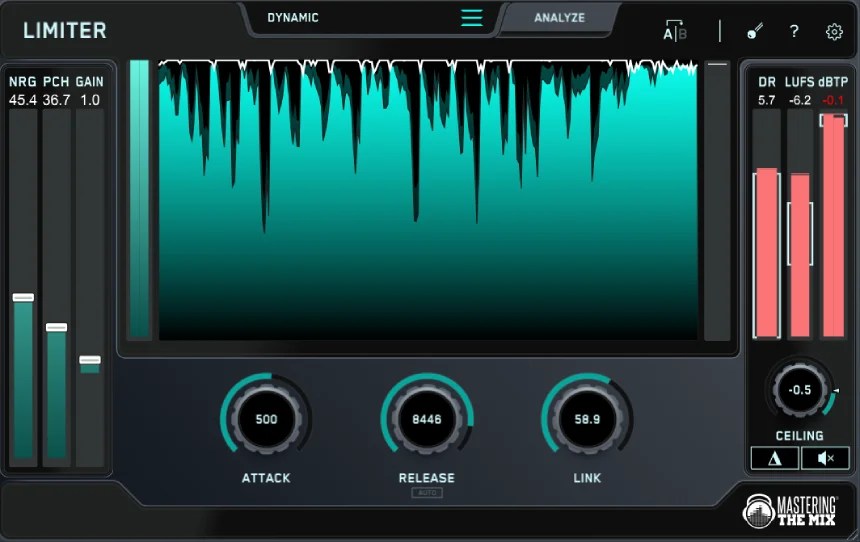
Task: Click the input level meter beside waveform
Action: pos(139,199)
